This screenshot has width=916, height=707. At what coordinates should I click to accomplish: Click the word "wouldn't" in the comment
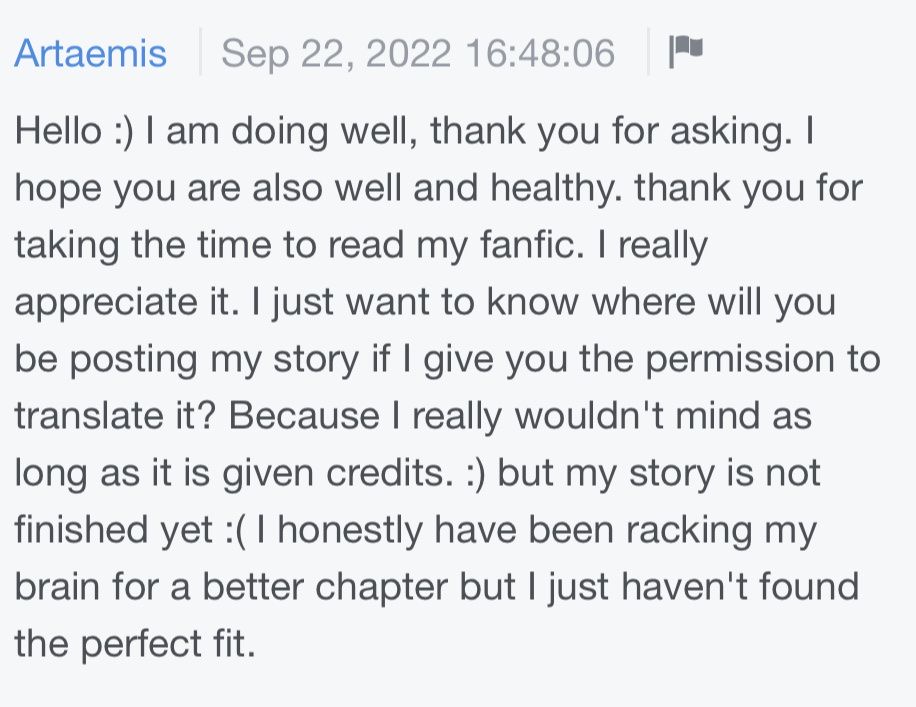[589, 416]
